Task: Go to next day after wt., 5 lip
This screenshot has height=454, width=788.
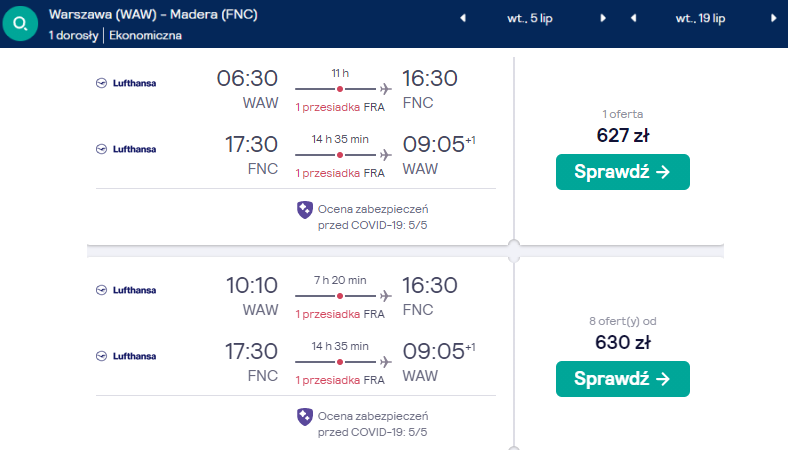Action: click(603, 19)
